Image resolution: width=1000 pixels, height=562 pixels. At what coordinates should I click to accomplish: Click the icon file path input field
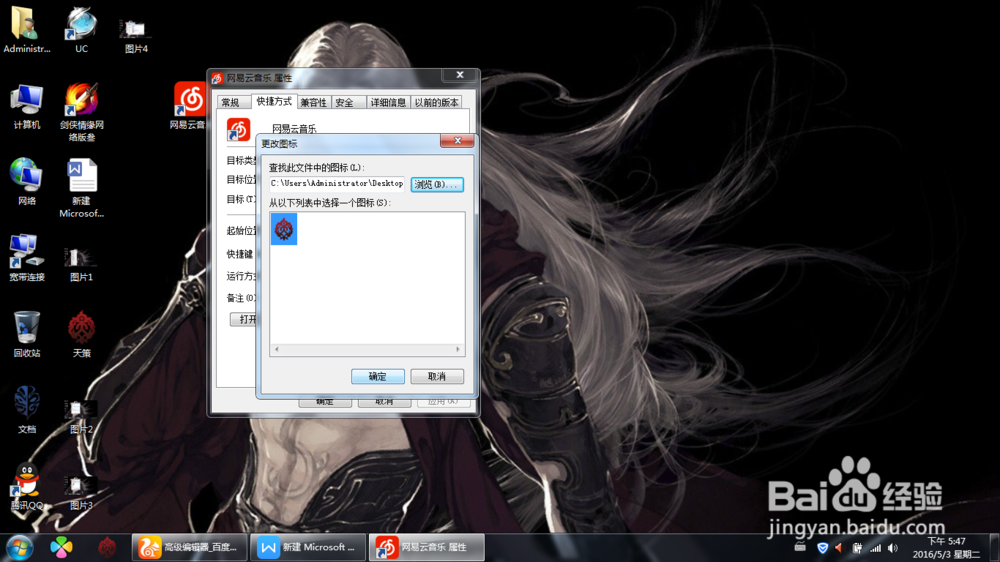point(337,184)
